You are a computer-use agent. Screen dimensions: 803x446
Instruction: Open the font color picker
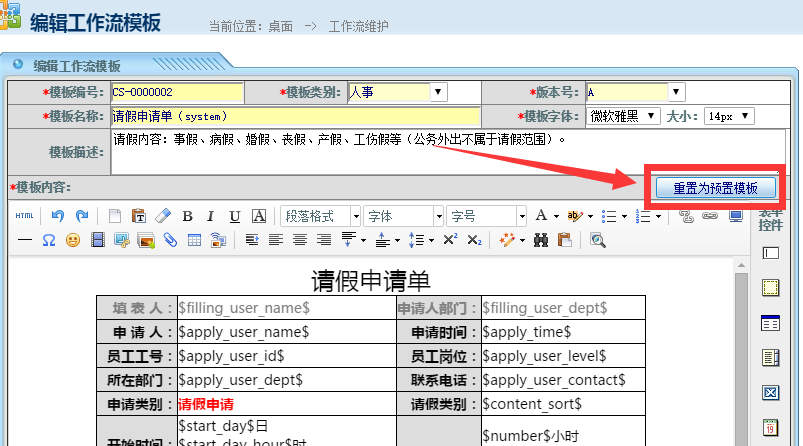545,216
